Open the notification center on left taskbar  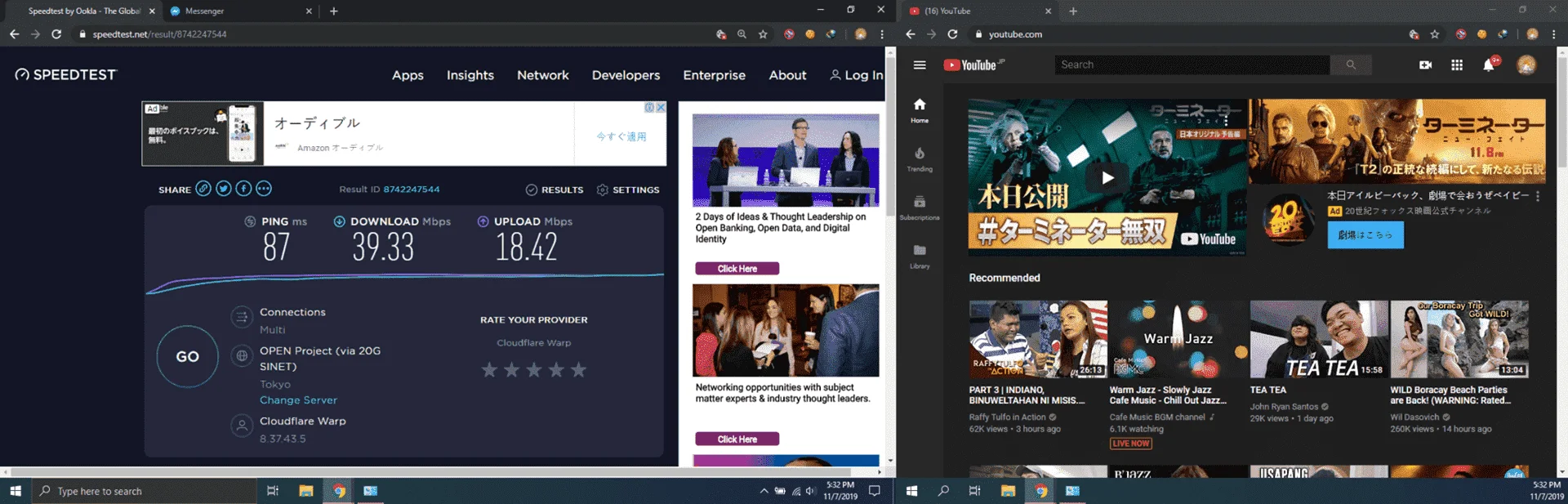(874, 491)
